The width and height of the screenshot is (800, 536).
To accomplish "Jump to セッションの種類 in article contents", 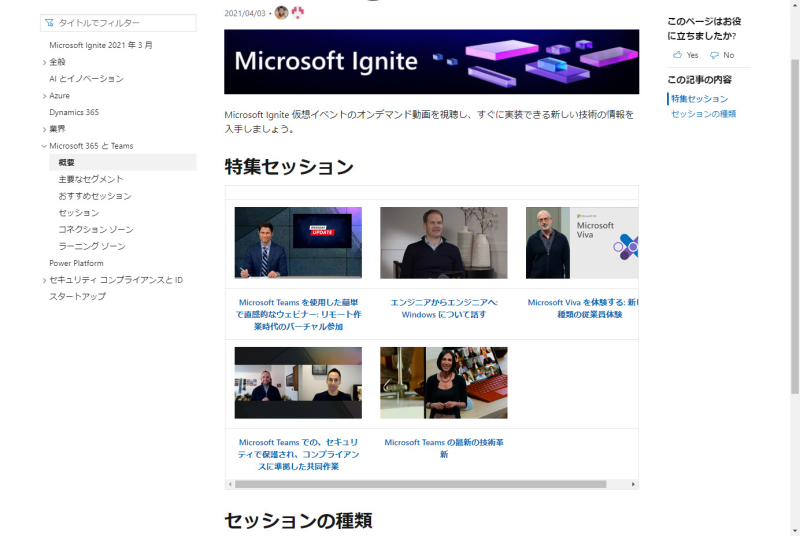I will coord(703,114).
